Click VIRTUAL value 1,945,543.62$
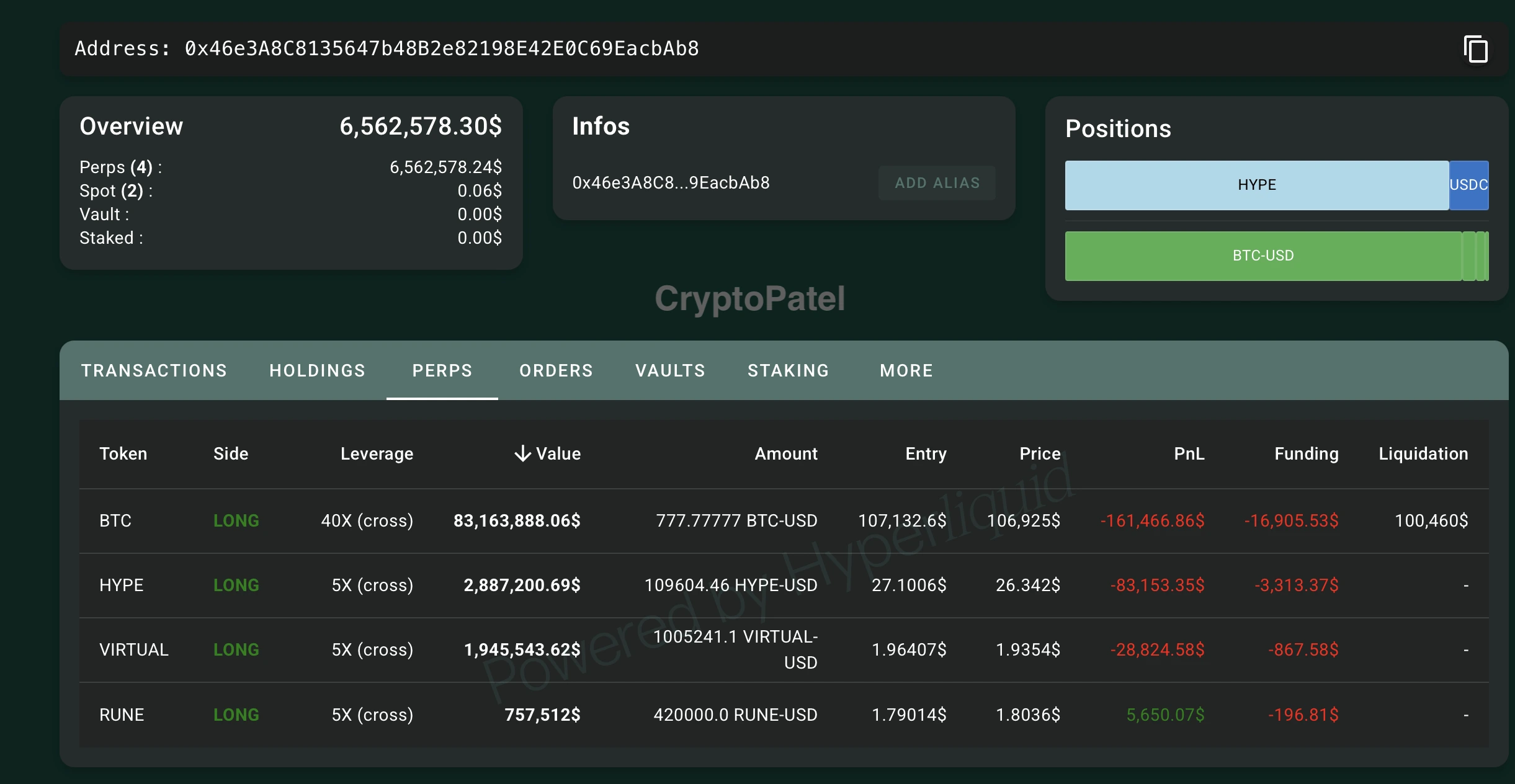The image size is (1515, 784). click(x=522, y=649)
